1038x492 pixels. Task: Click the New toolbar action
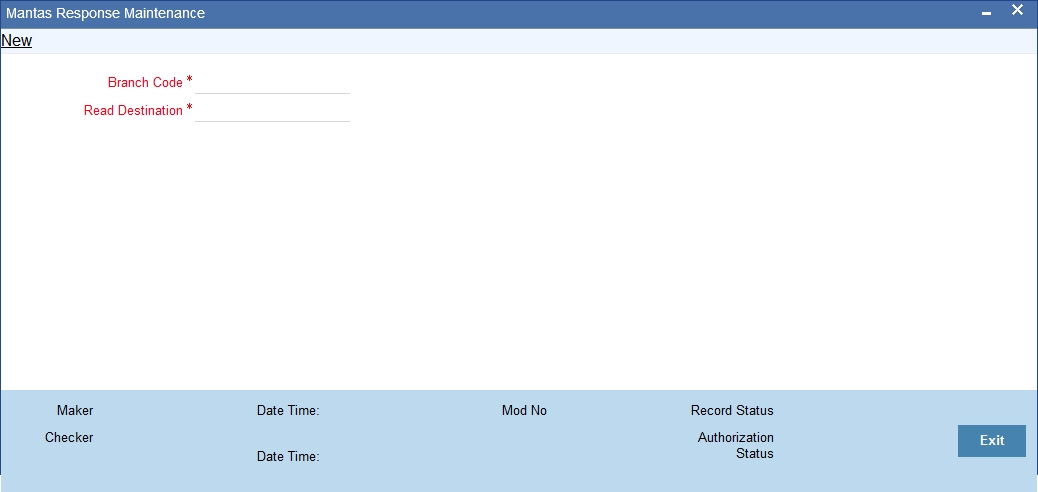(17, 40)
